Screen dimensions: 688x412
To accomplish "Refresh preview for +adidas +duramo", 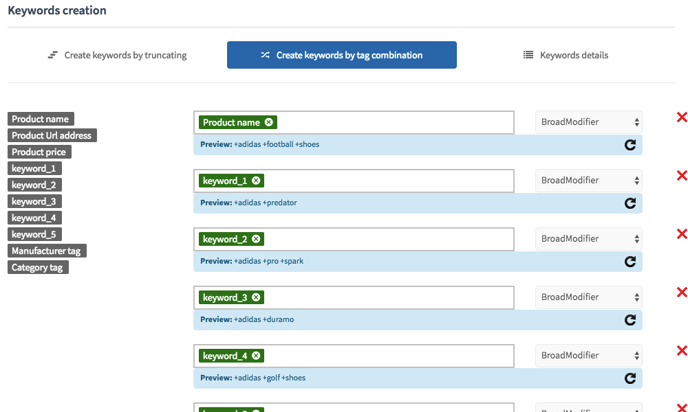I will [630, 320].
